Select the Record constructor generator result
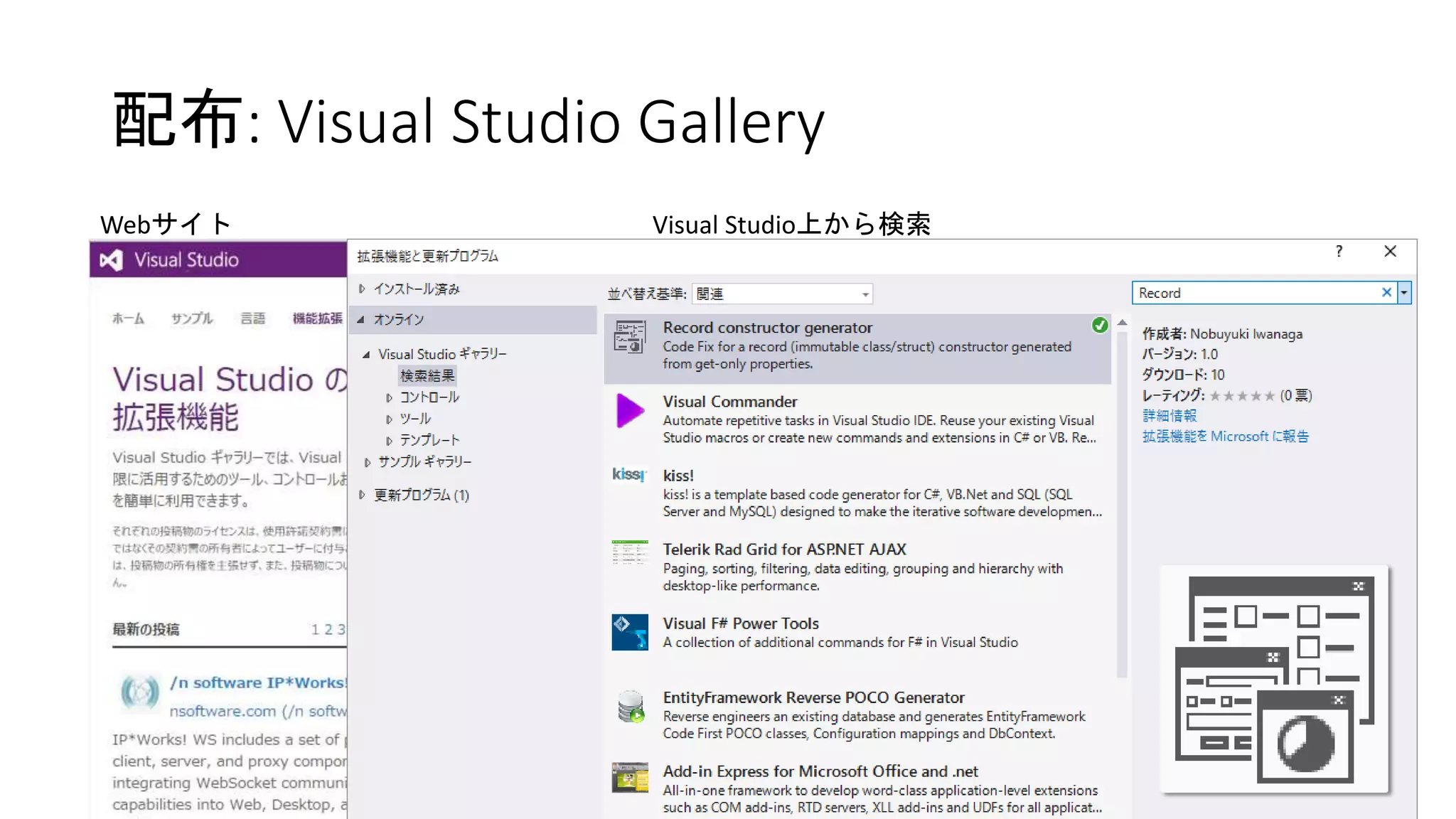The width and height of the screenshot is (1456, 819). (x=857, y=349)
